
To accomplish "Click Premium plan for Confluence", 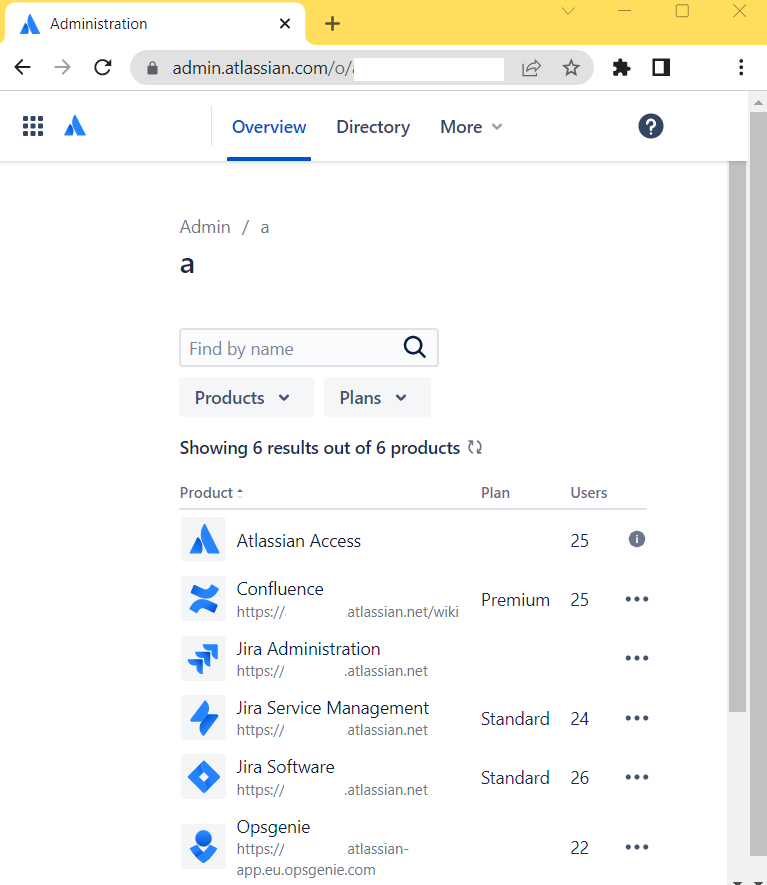I will [515, 599].
